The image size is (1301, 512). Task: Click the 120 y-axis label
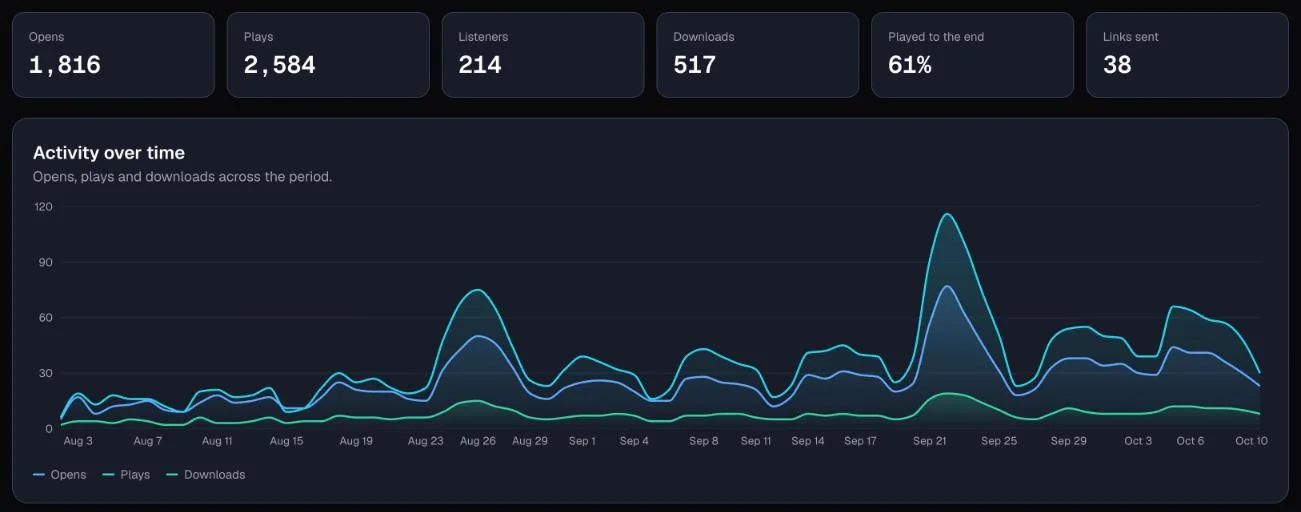tap(43, 207)
